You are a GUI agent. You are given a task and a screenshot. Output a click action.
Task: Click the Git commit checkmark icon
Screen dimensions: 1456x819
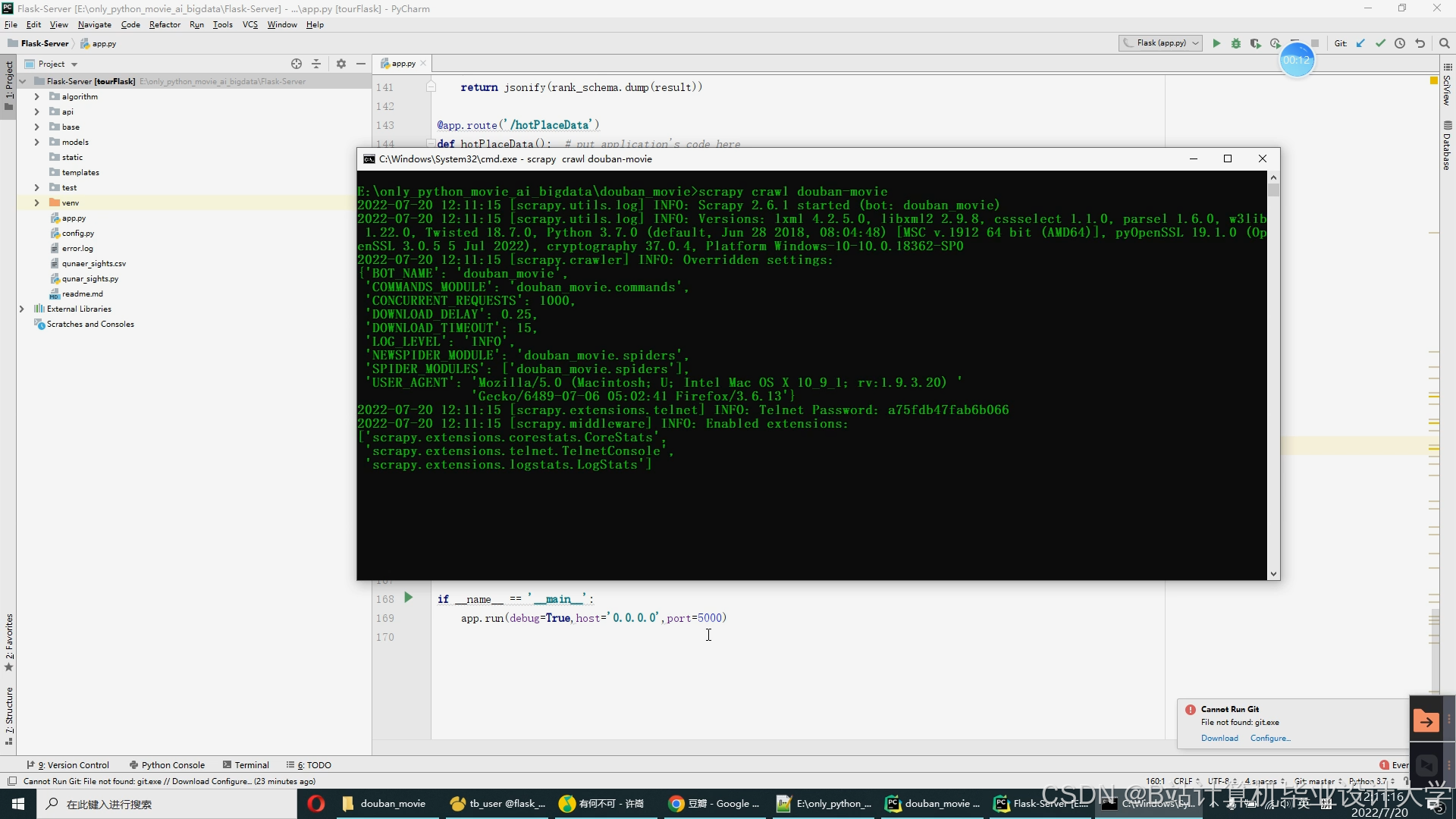pos(1380,43)
